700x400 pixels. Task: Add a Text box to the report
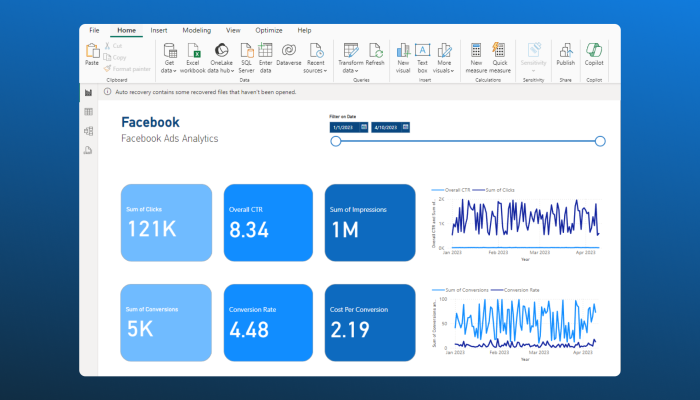click(x=422, y=54)
